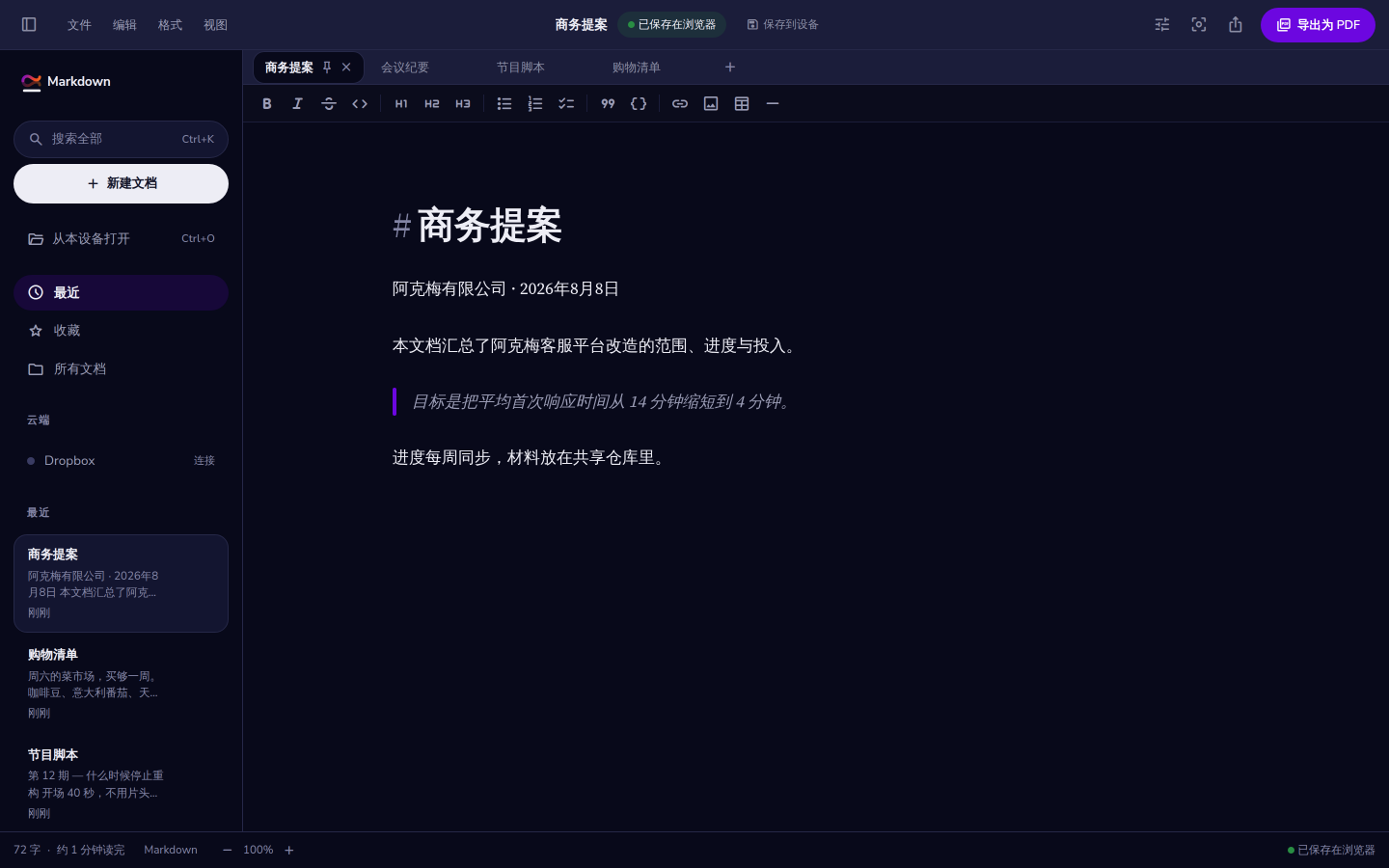Set heading level H3
The width and height of the screenshot is (1389, 868).
[x=463, y=103]
